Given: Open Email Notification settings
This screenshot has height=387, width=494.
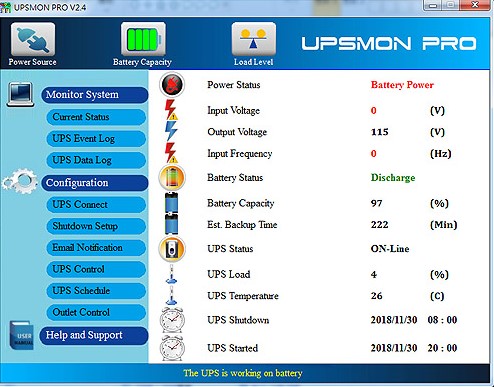Looking at the screenshot, I should 96,248.
